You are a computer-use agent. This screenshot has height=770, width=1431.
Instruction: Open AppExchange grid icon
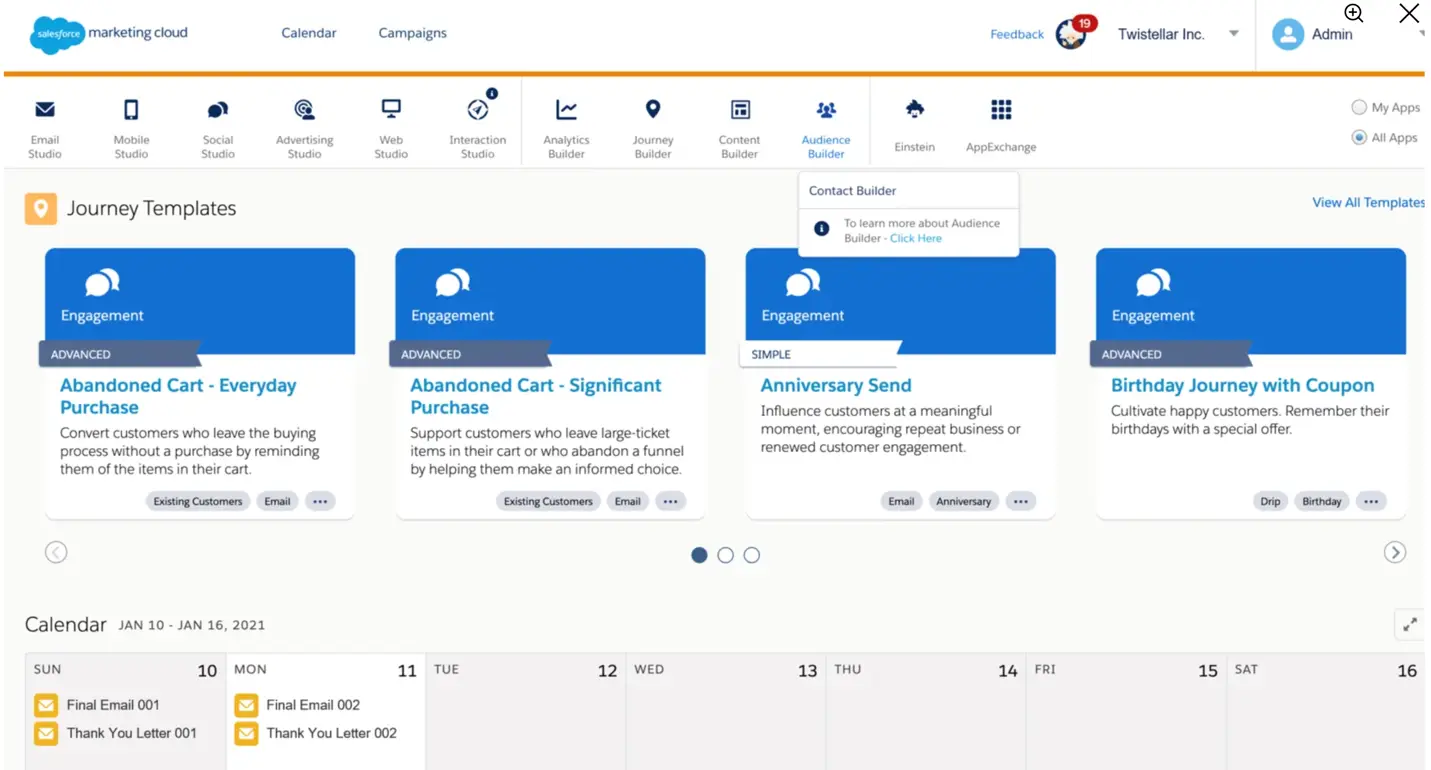1001,109
